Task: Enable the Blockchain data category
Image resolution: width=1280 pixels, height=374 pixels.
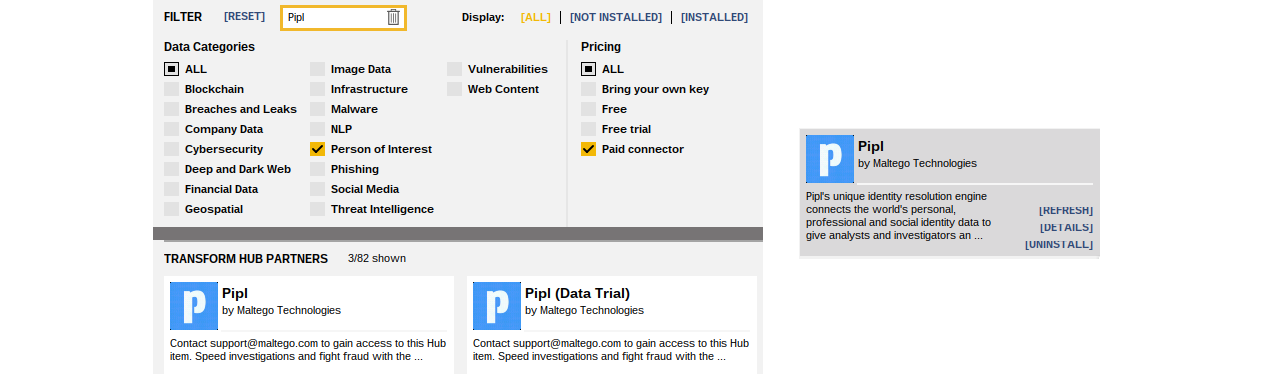Action: (x=172, y=89)
